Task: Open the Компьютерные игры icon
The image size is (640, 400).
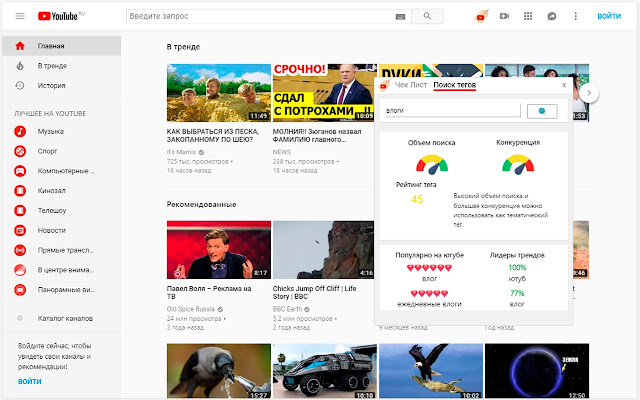Action: coord(20,171)
